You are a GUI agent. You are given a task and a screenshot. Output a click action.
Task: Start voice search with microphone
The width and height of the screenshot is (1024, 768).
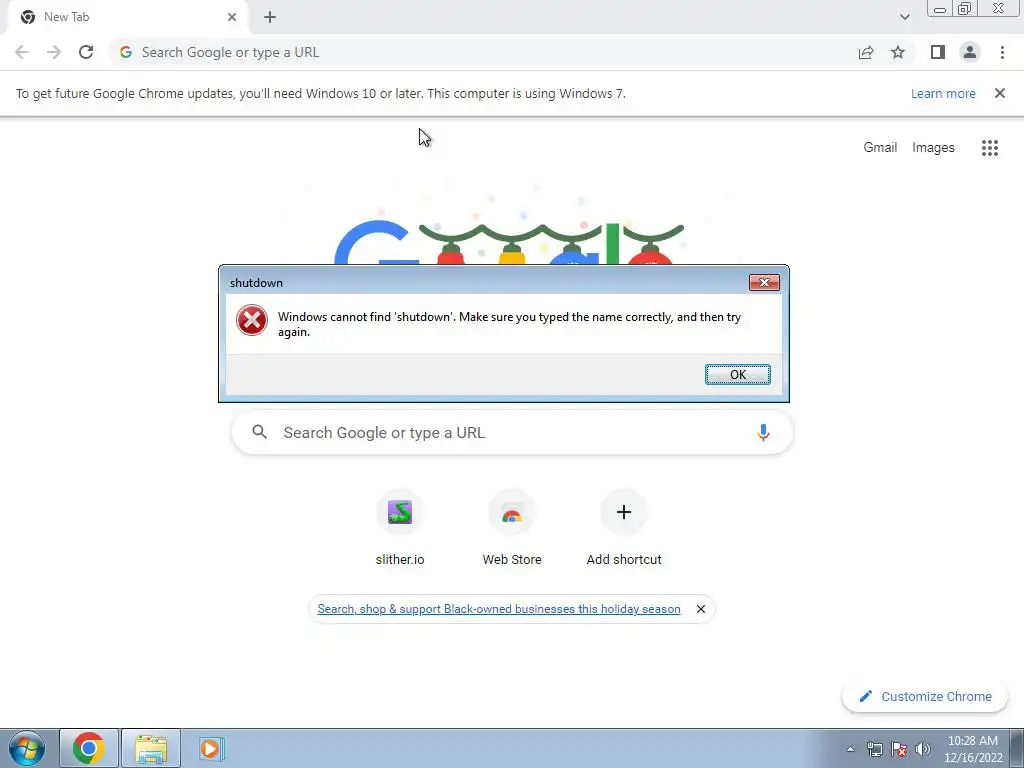763,432
